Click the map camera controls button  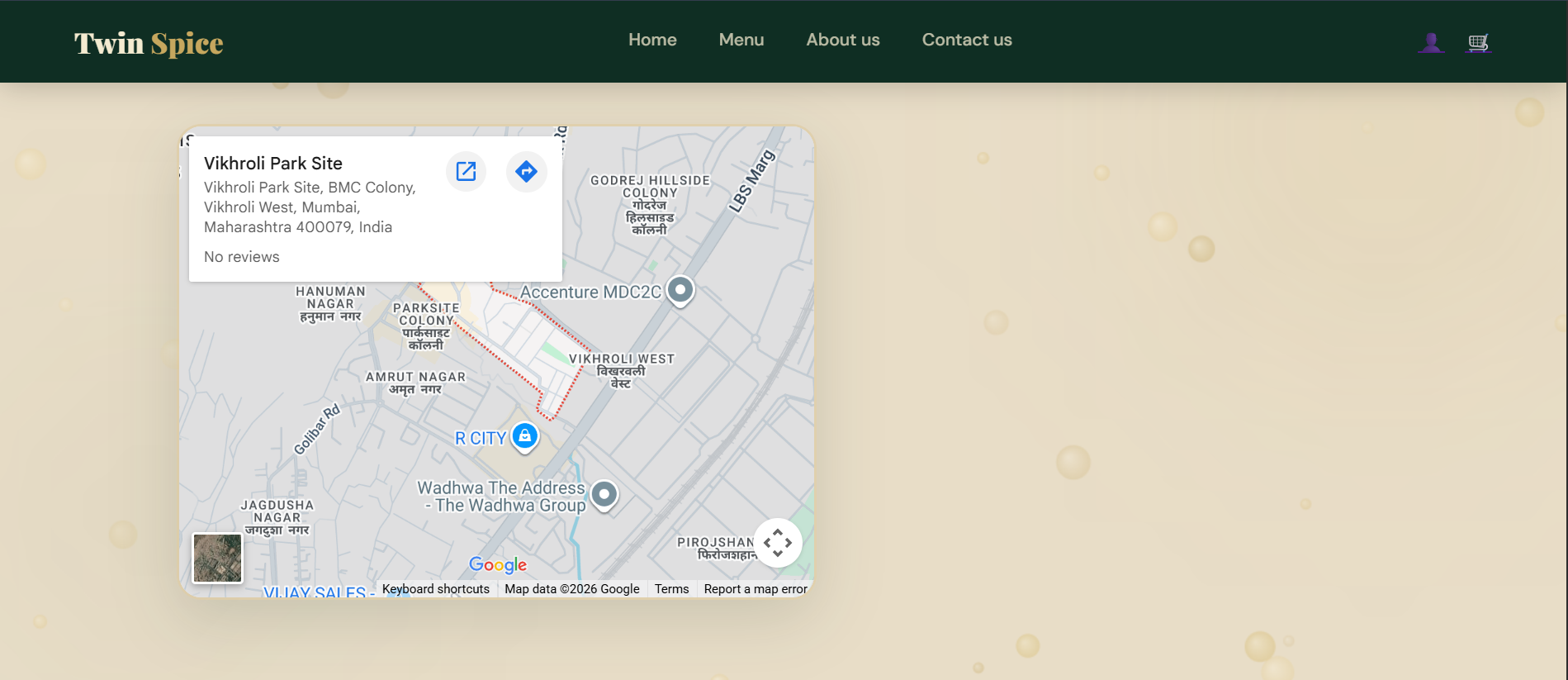(x=778, y=543)
